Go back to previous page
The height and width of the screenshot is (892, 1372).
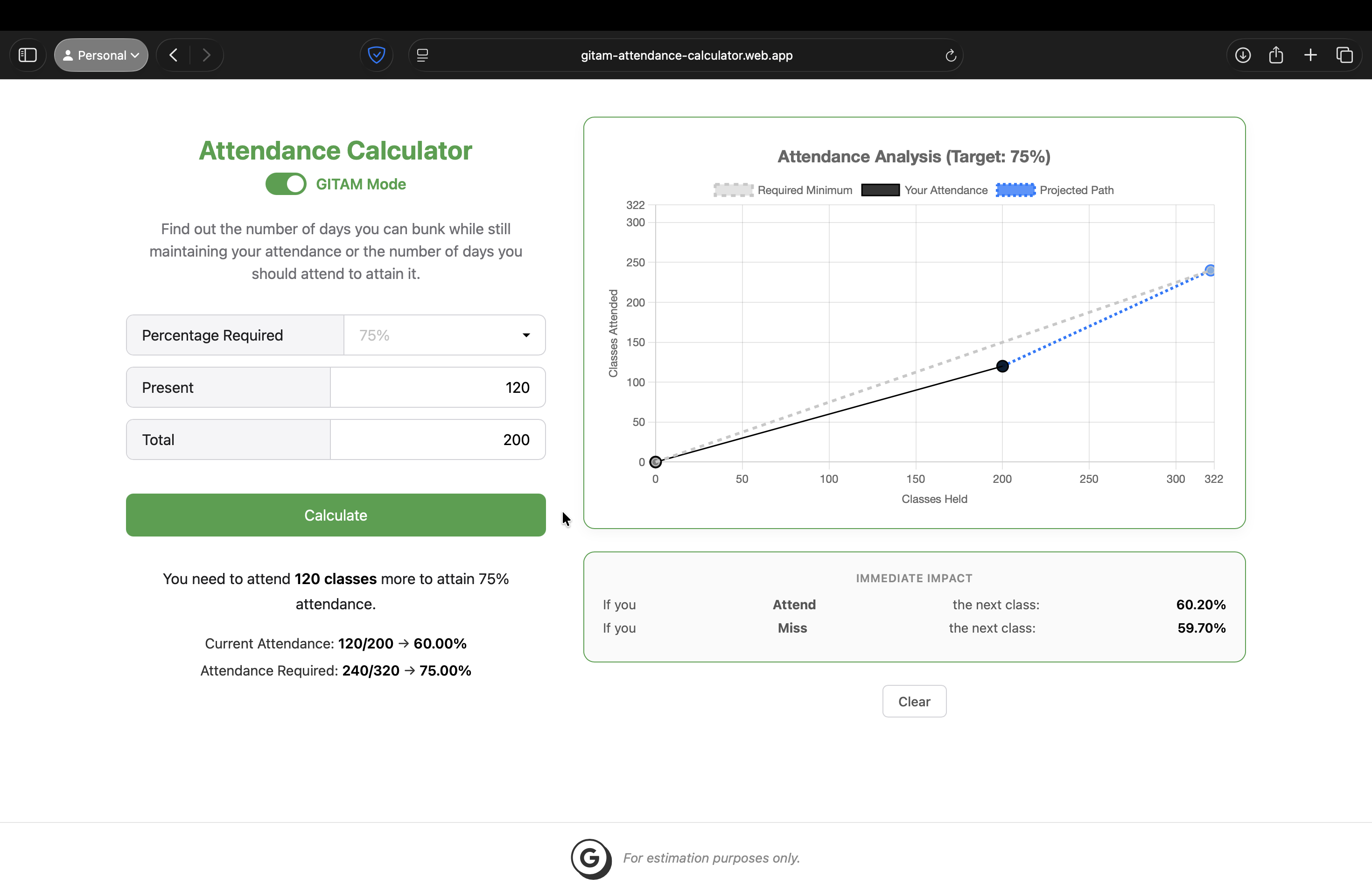tap(174, 56)
